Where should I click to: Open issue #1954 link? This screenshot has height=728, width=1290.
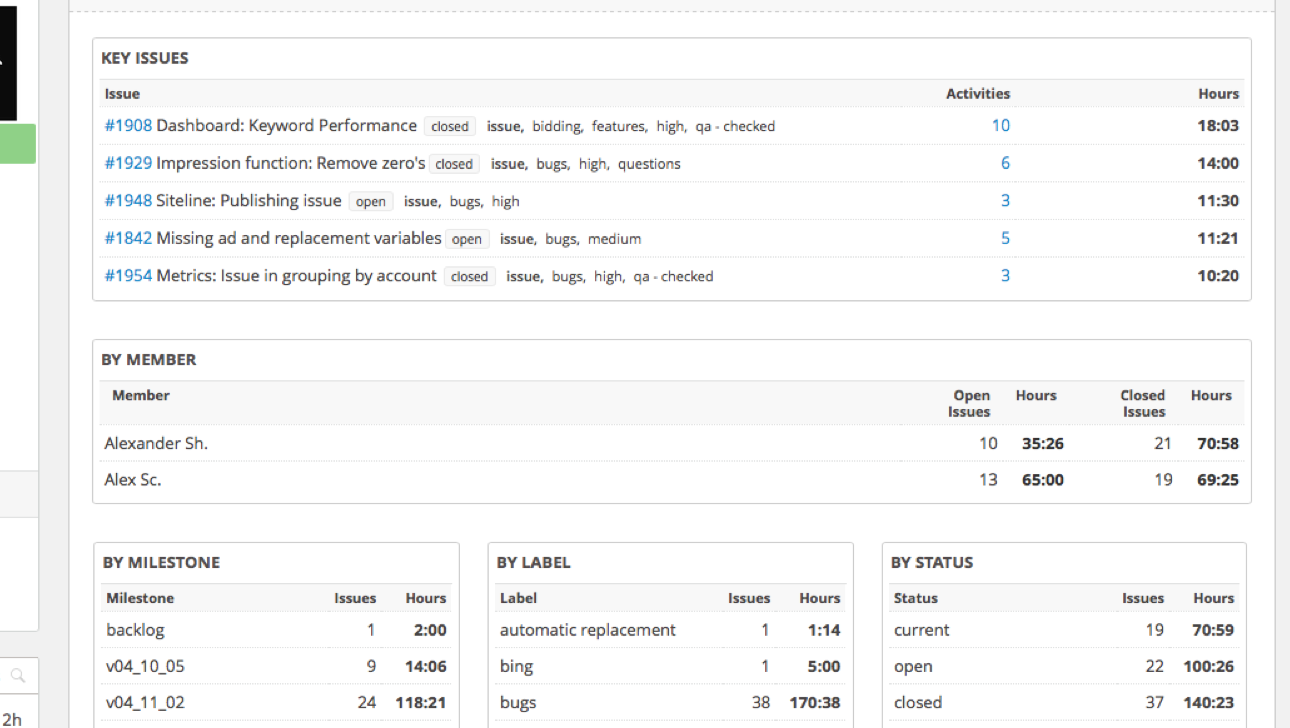[128, 276]
